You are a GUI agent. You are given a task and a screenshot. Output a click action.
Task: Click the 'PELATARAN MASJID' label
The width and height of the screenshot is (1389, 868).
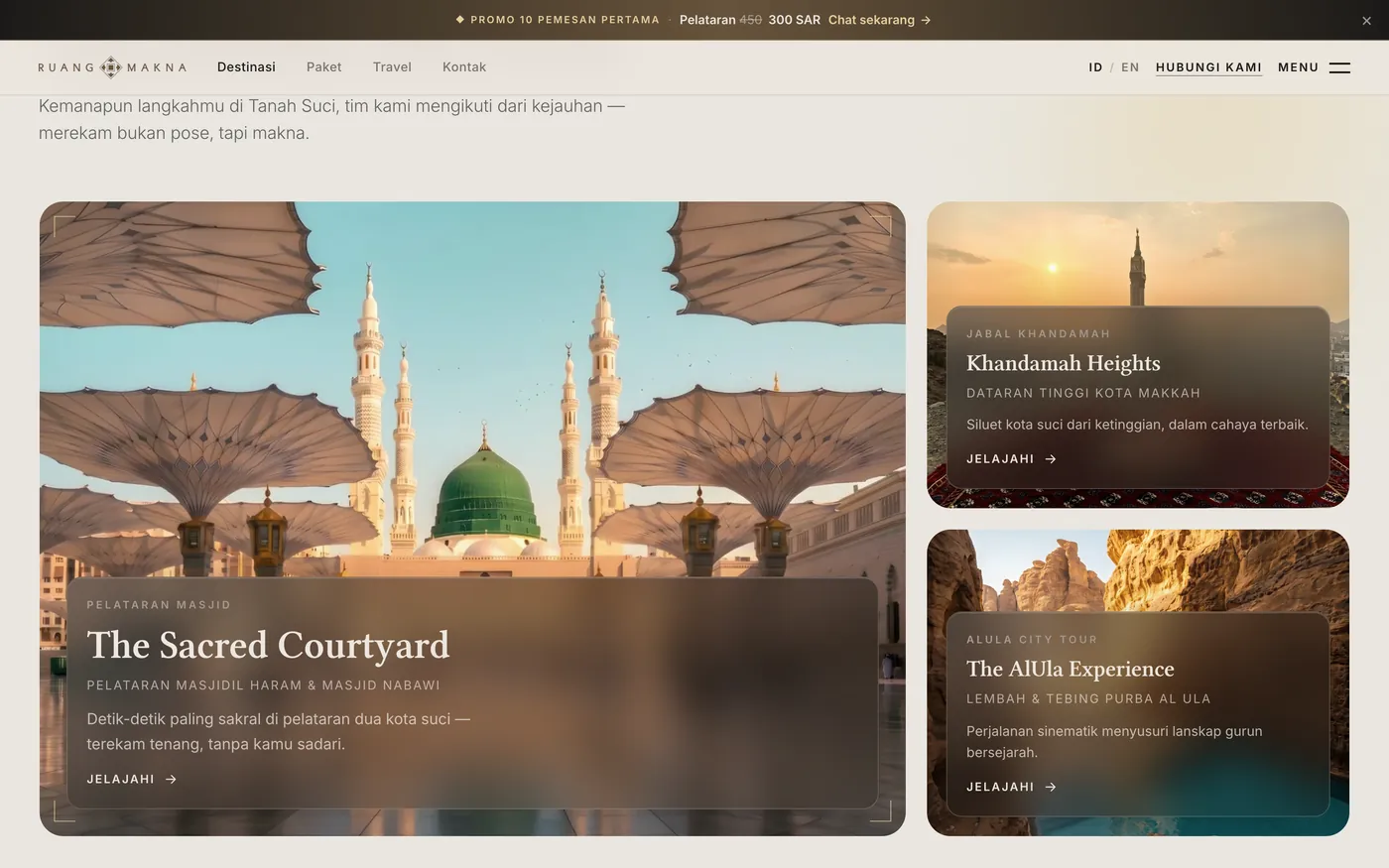[x=159, y=605]
